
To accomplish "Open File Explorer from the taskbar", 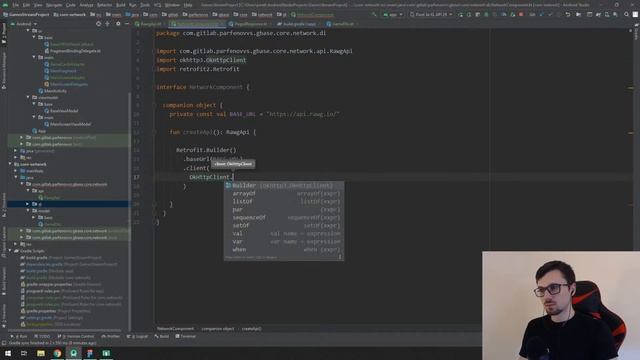I will point(41,353).
